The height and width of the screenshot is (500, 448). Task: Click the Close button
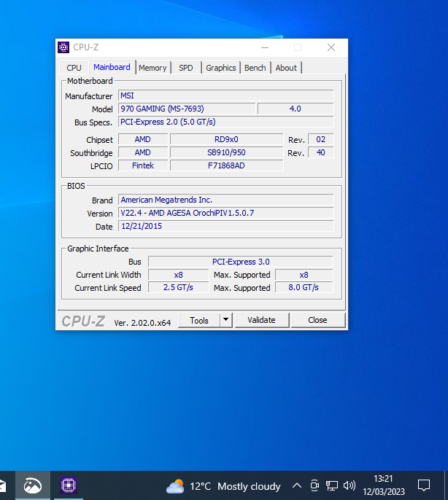(318, 320)
